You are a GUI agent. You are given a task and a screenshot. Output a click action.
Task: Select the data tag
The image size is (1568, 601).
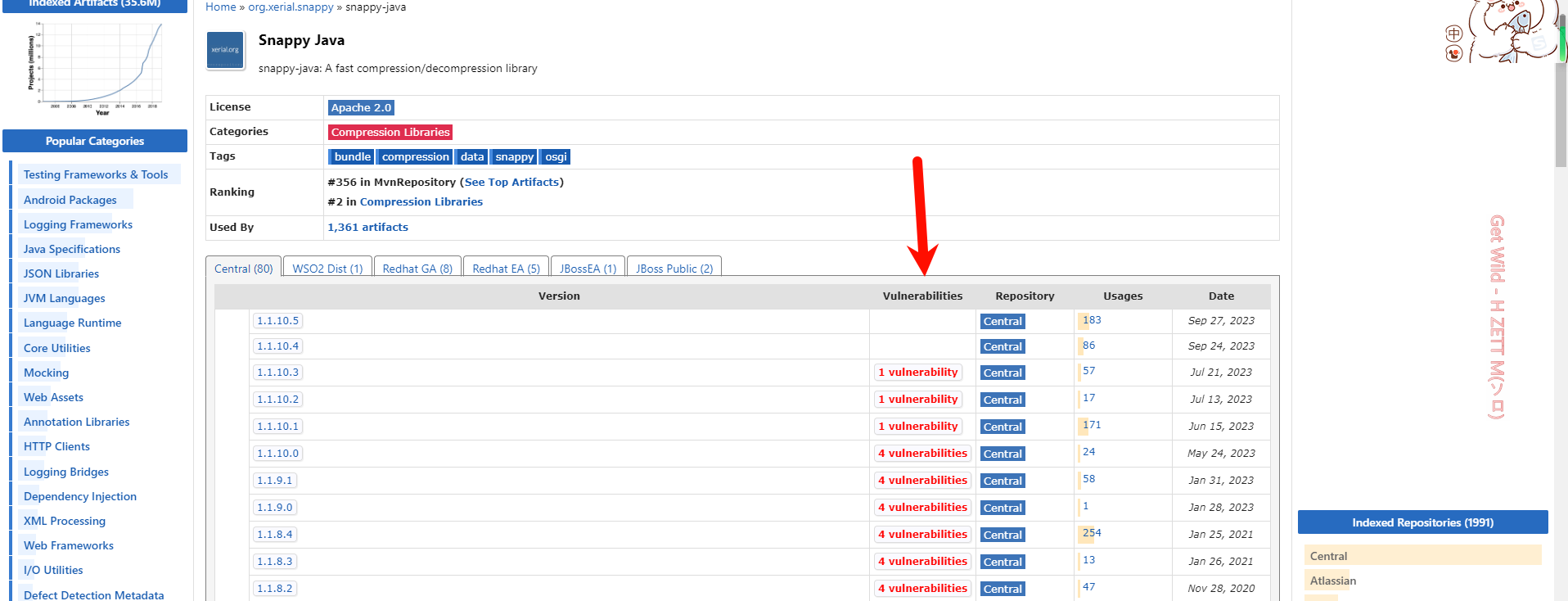coord(472,156)
